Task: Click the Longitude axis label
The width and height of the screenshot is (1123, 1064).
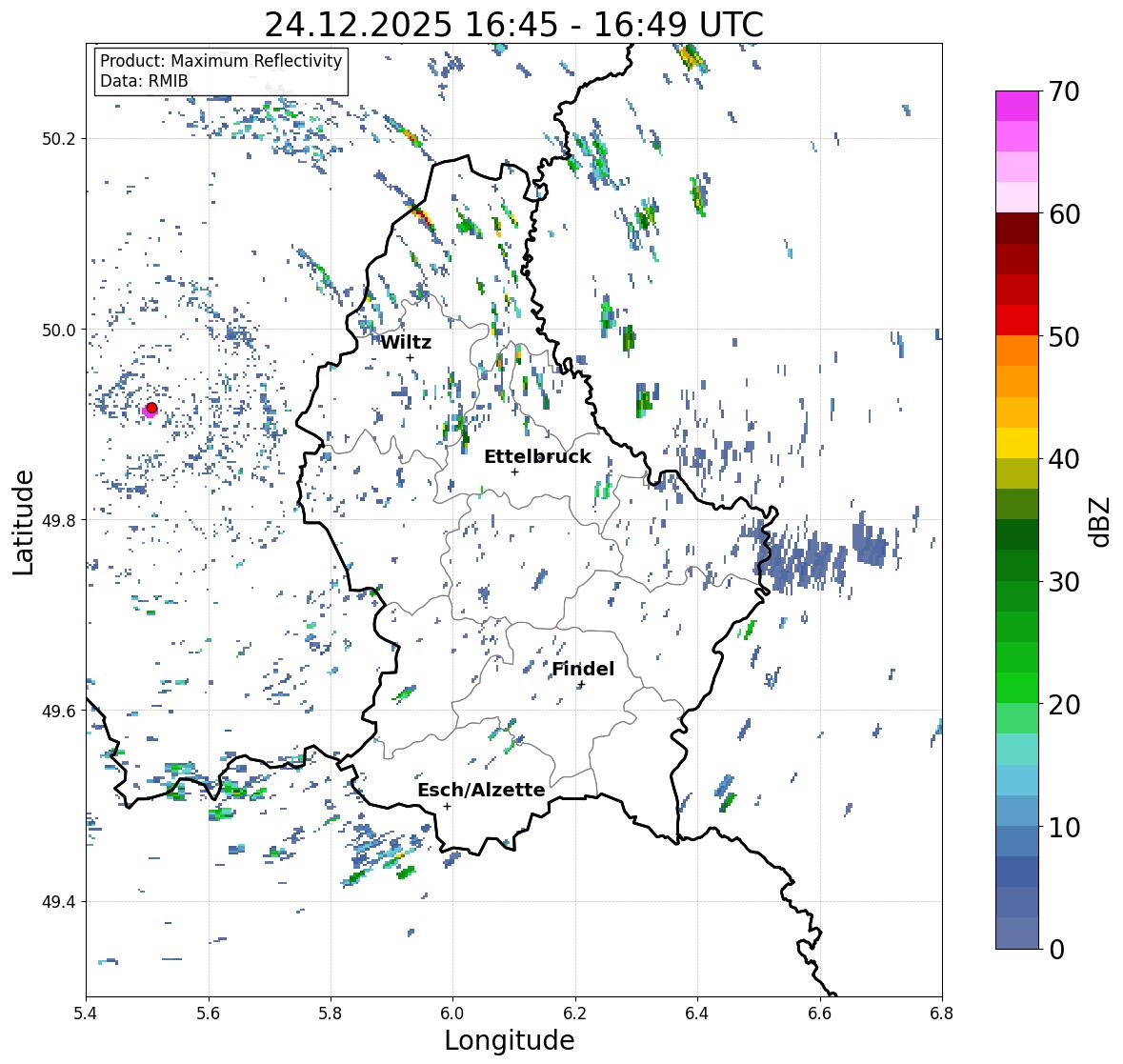Action: tap(510, 1040)
